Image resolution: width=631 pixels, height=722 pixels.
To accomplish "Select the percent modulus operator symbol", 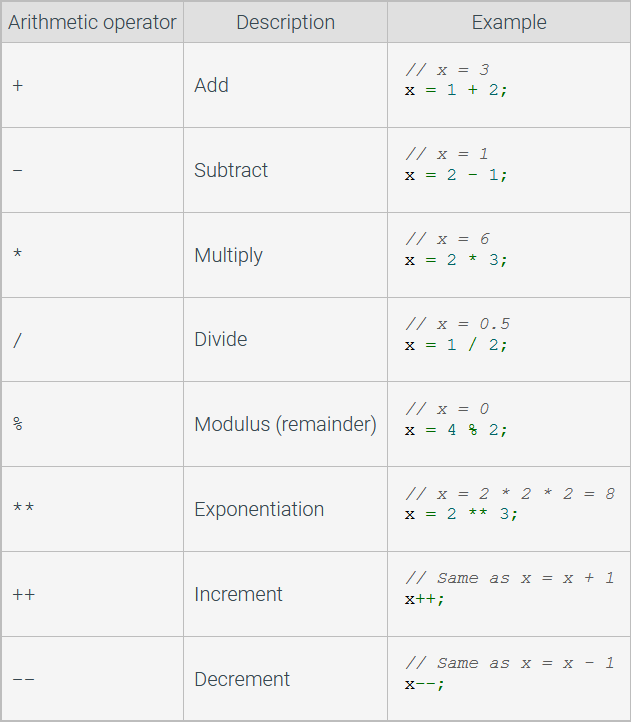I will pos(18,424).
